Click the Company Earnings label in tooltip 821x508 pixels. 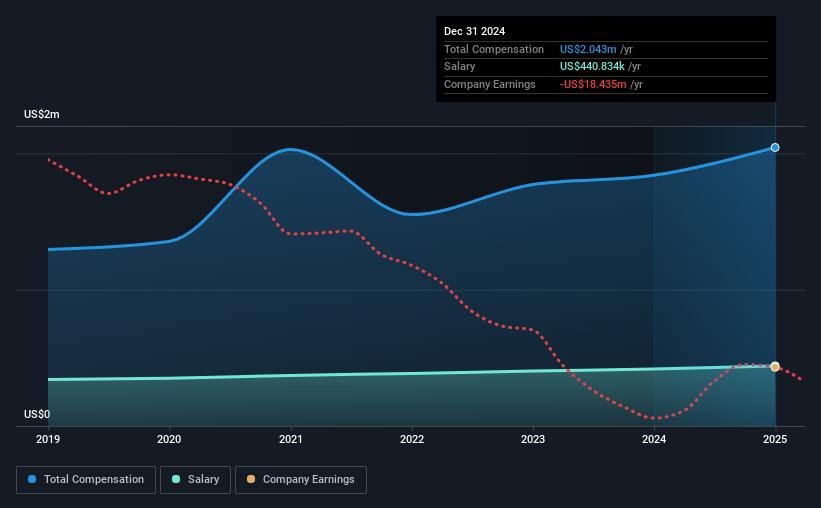click(490, 84)
